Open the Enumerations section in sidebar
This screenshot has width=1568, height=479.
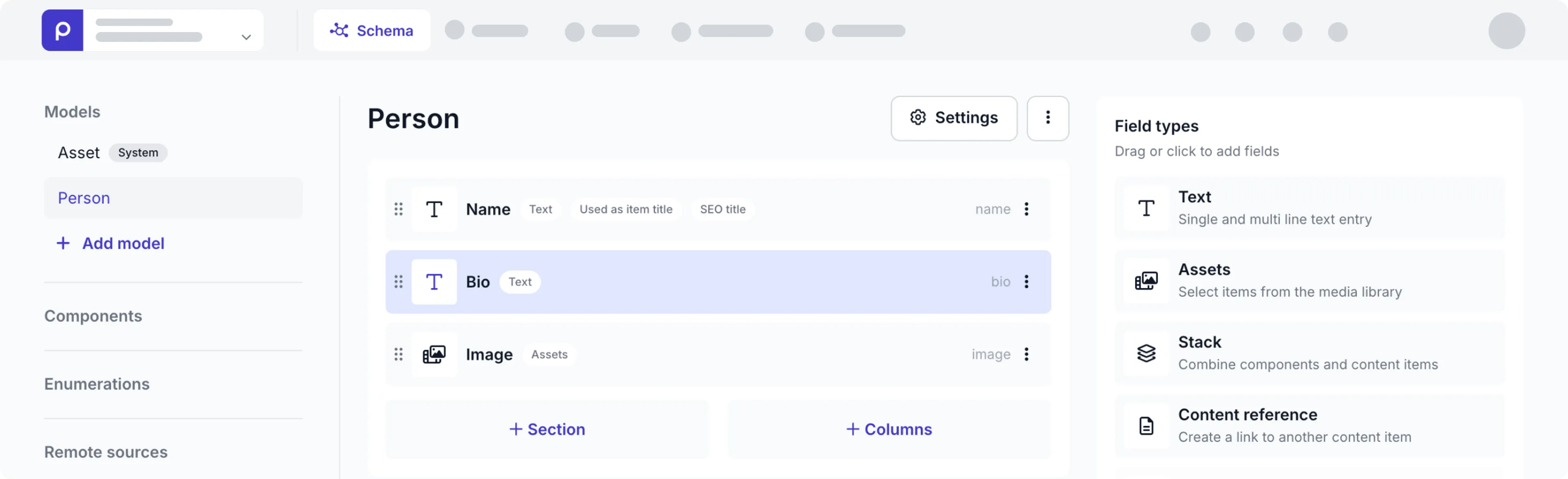pyautogui.click(x=97, y=384)
